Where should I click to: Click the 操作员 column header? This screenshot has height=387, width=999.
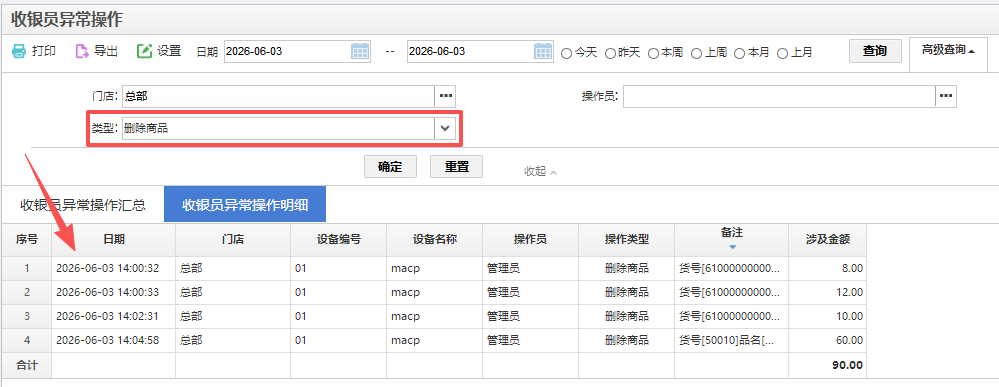pyautogui.click(x=531, y=240)
